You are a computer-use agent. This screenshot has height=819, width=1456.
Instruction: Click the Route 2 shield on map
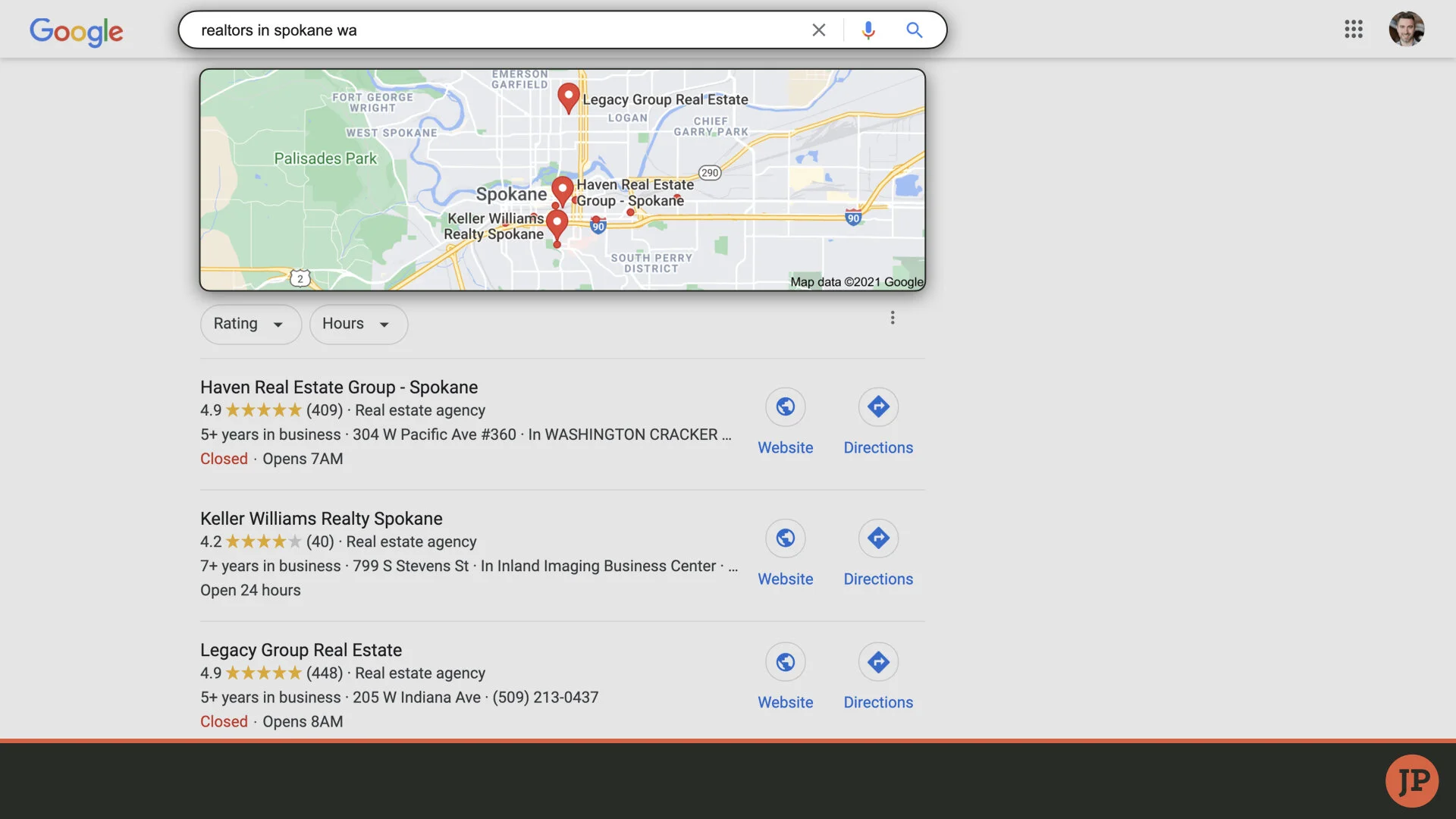300,278
